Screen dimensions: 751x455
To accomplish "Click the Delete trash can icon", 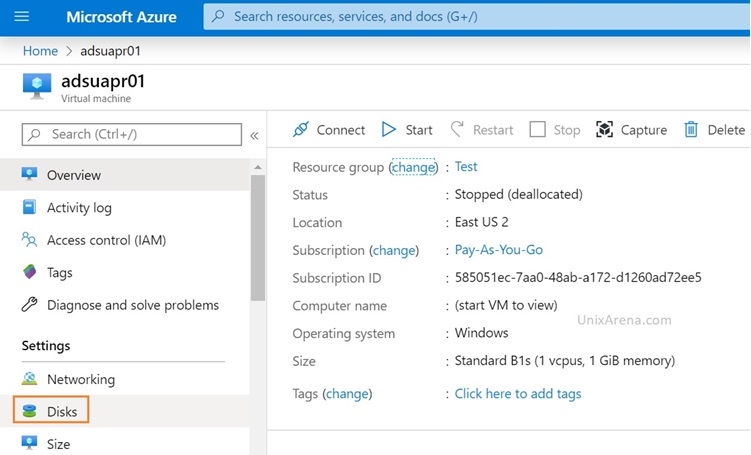I will pyautogui.click(x=691, y=129).
